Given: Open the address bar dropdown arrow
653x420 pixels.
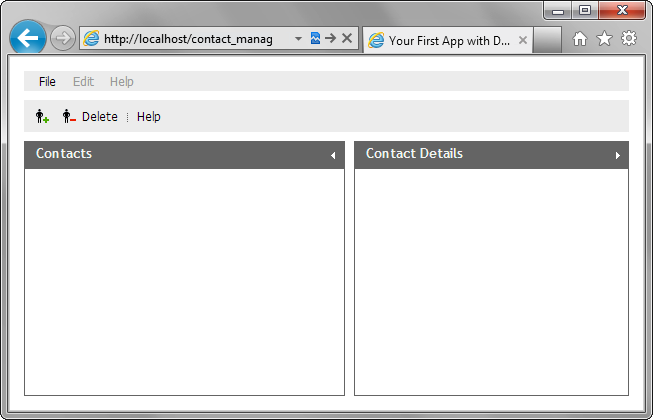Looking at the screenshot, I should click(x=298, y=39).
